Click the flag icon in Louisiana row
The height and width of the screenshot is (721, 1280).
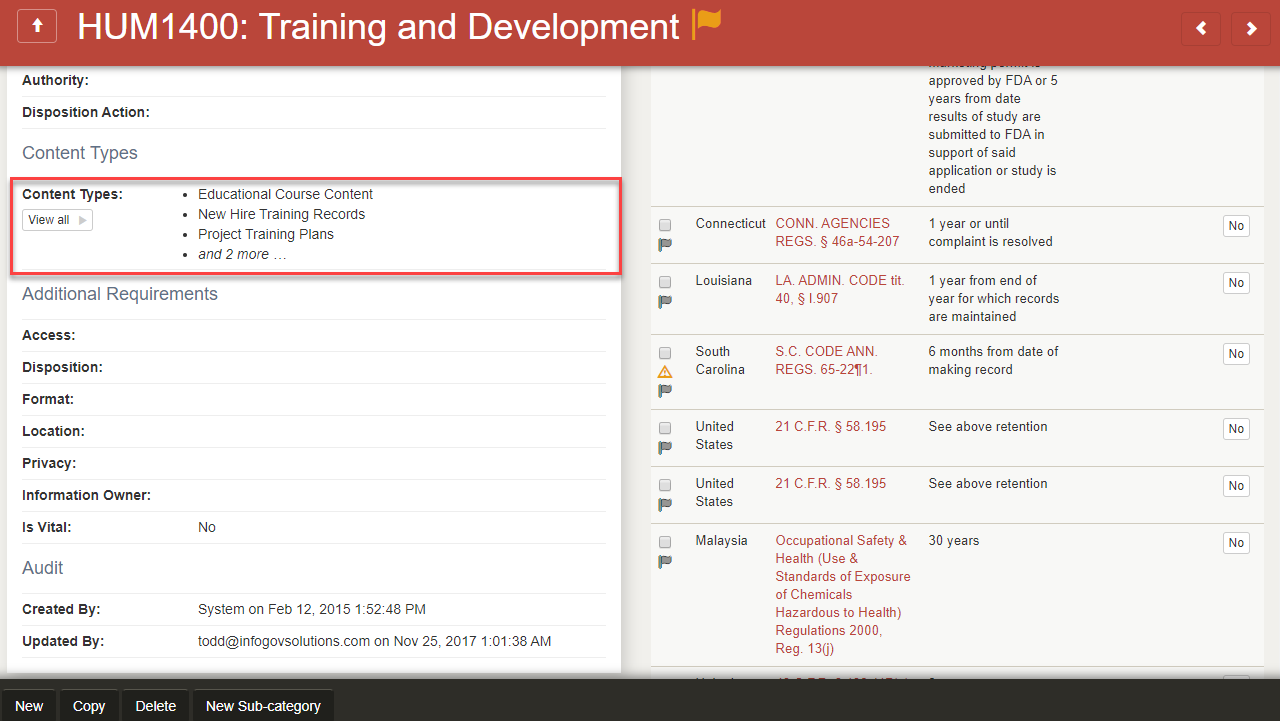click(665, 301)
